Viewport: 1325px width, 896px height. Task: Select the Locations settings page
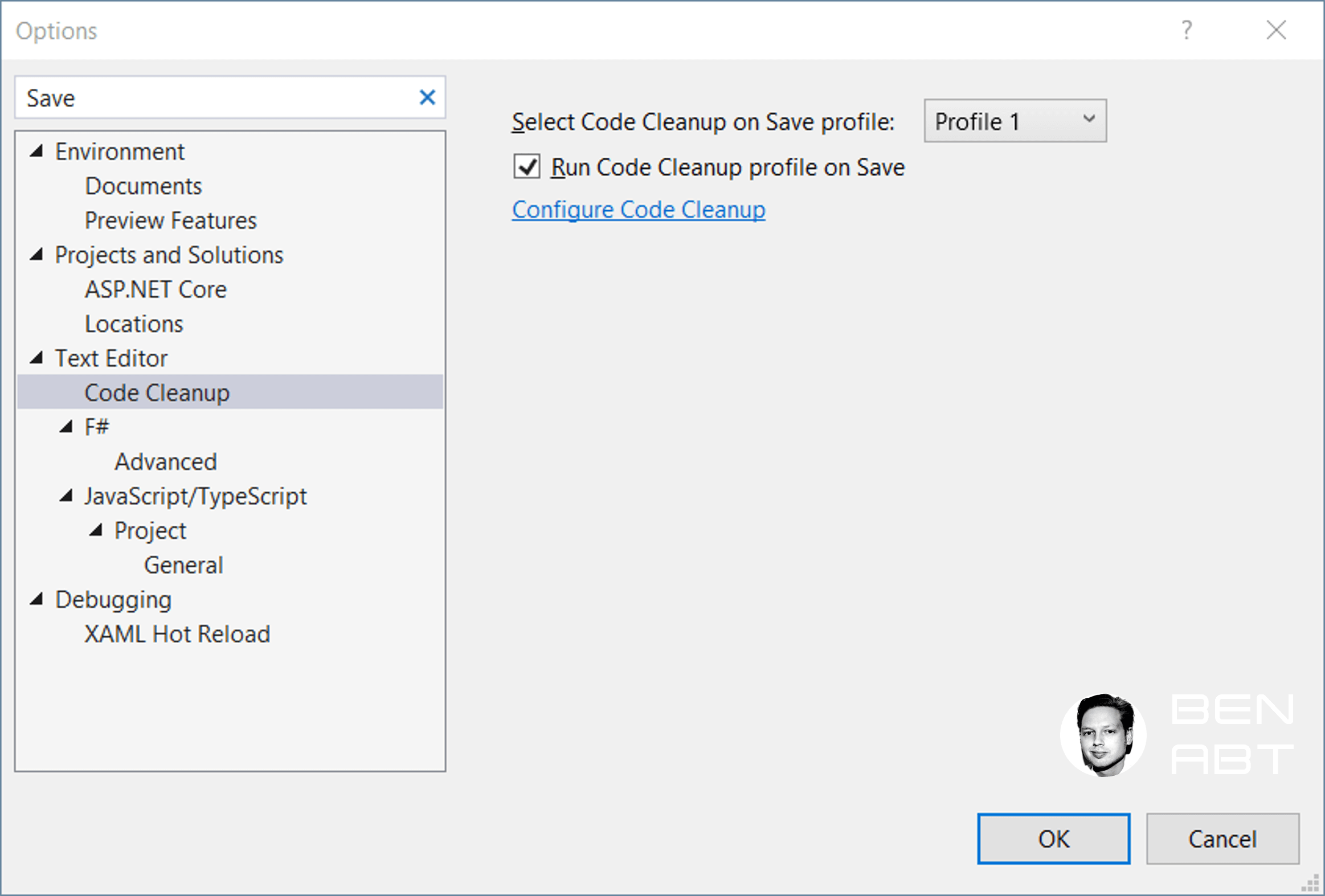click(133, 324)
